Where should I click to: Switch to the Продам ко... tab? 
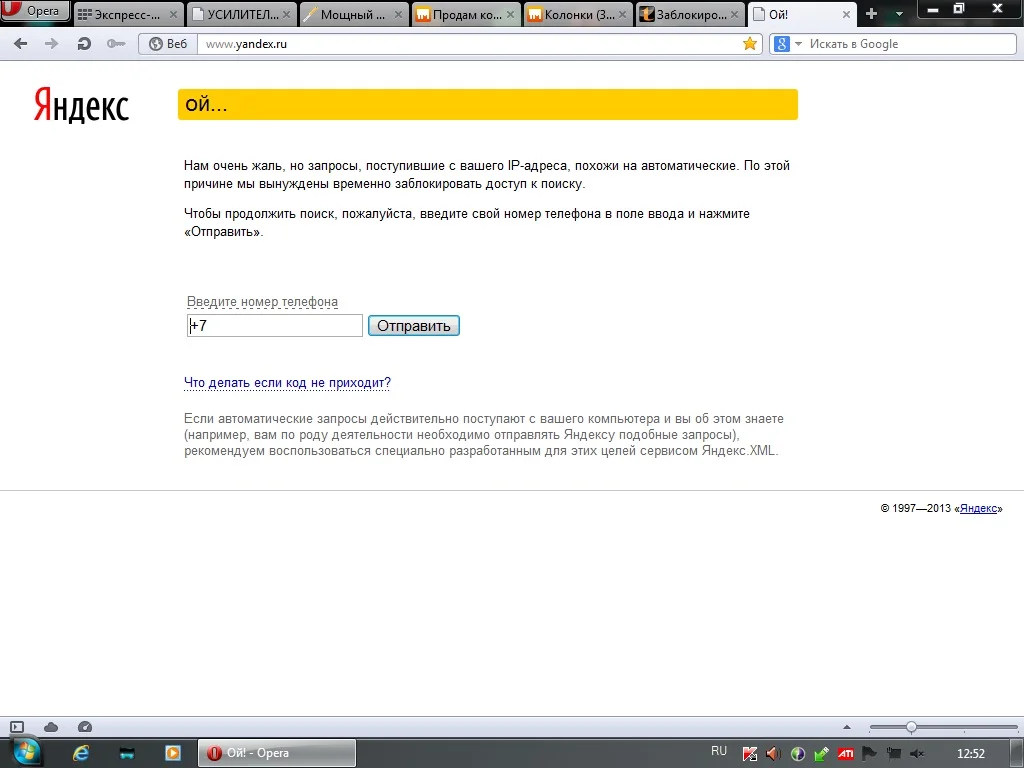[x=466, y=14]
